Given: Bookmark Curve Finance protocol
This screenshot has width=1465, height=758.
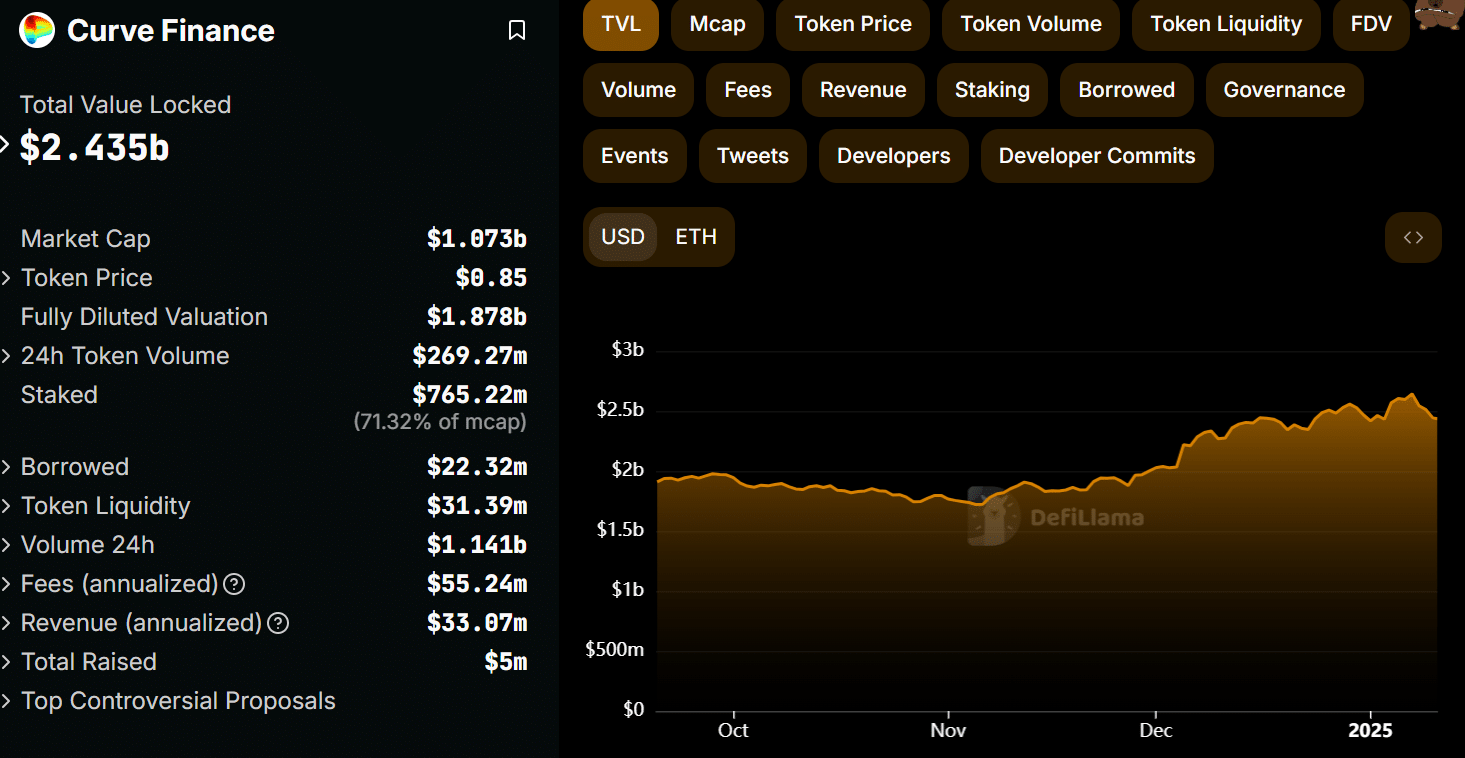Looking at the screenshot, I should click(x=516, y=31).
